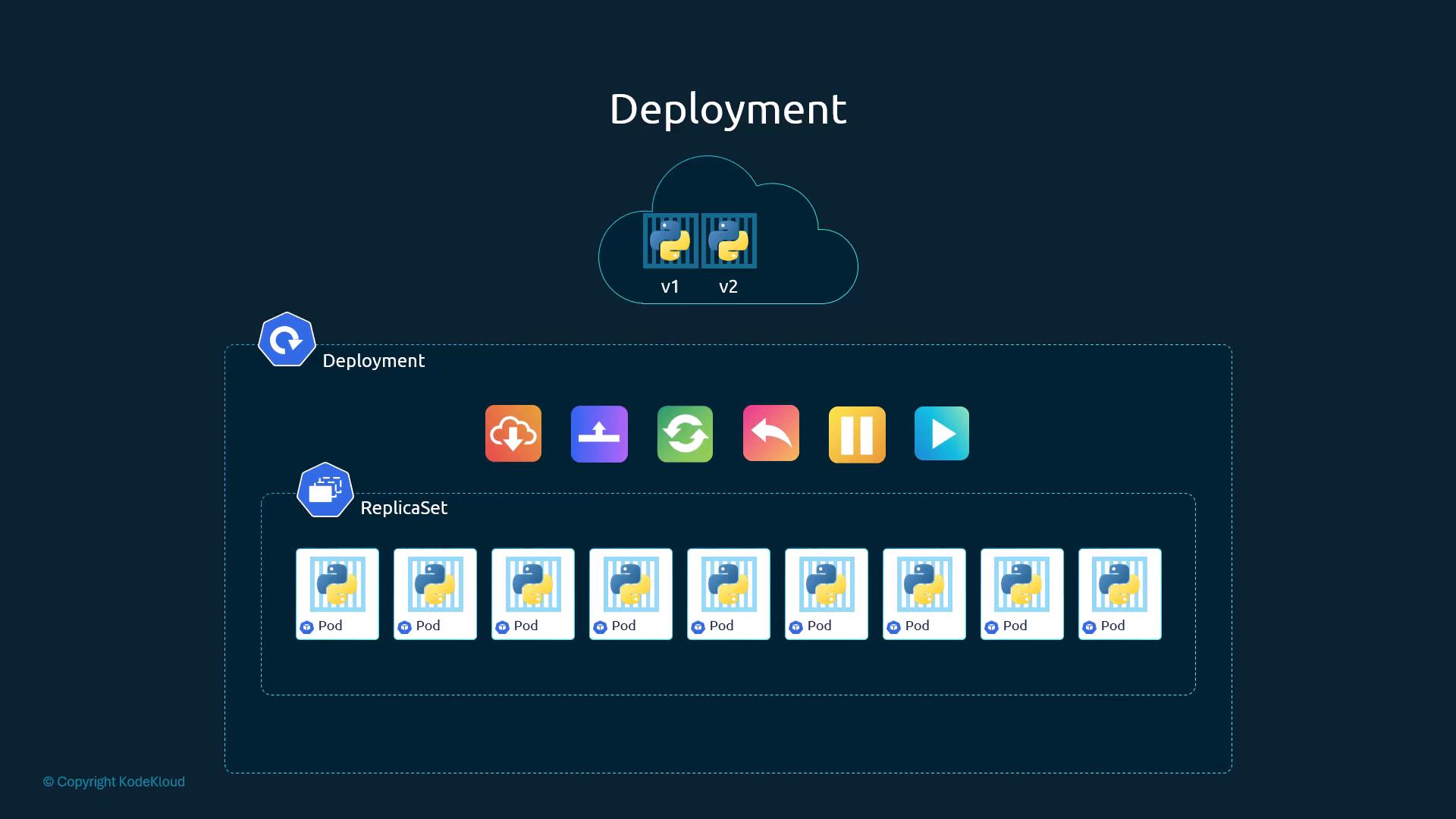Image resolution: width=1456 pixels, height=819 pixels.
Task: Click the blue resume play icon
Action: click(942, 434)
